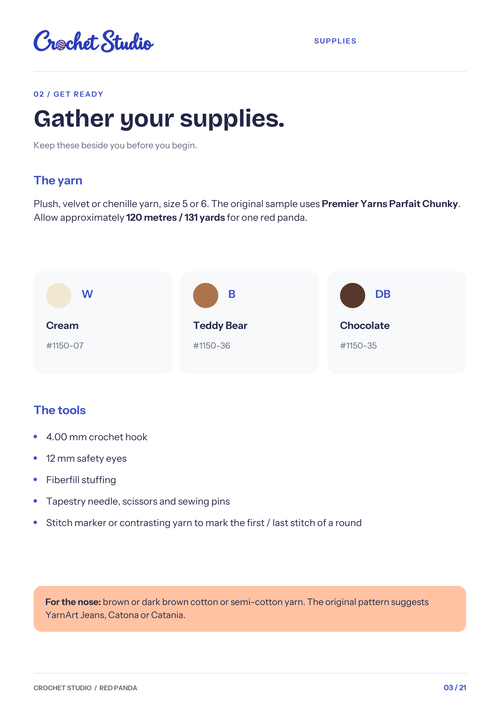Screen dimensions: 500x707
Task: Click the #1150-36 color code
Action: pos(211,346)
